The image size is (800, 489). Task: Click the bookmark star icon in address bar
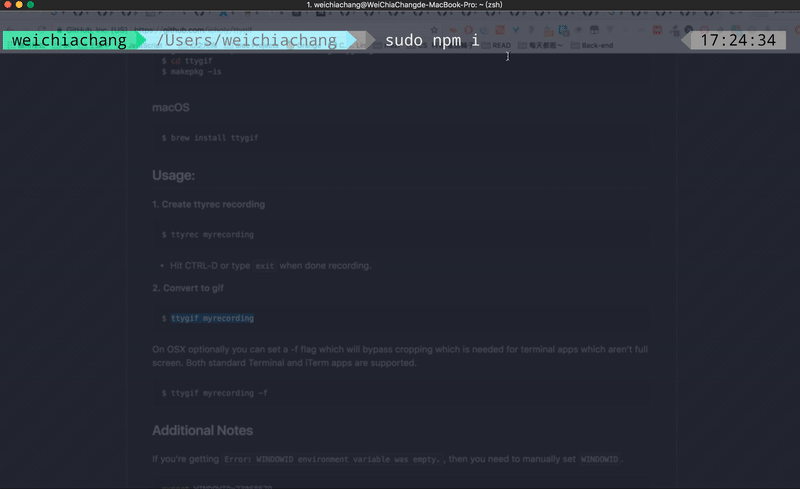point(434,30)
